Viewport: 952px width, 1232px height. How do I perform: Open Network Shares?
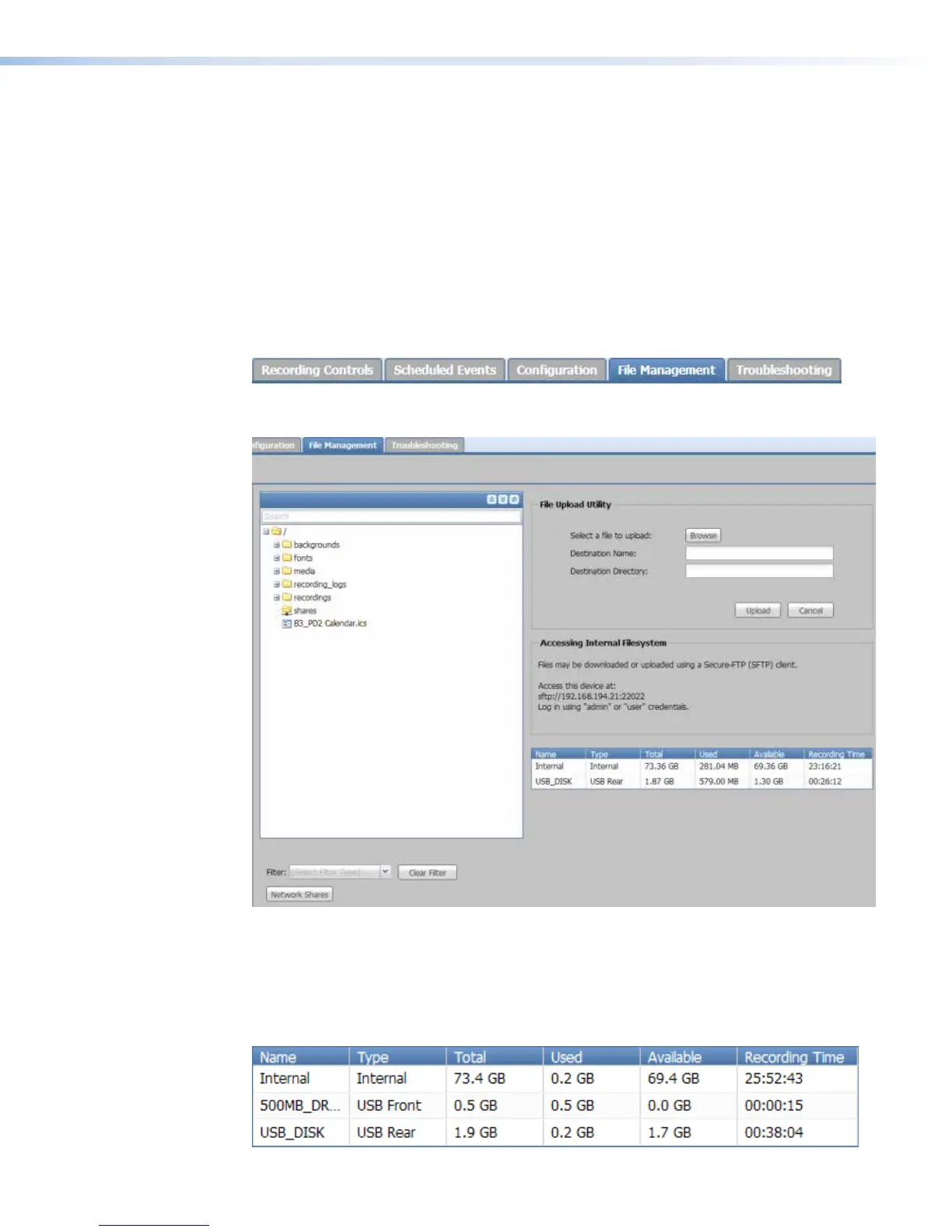(299, 894)
